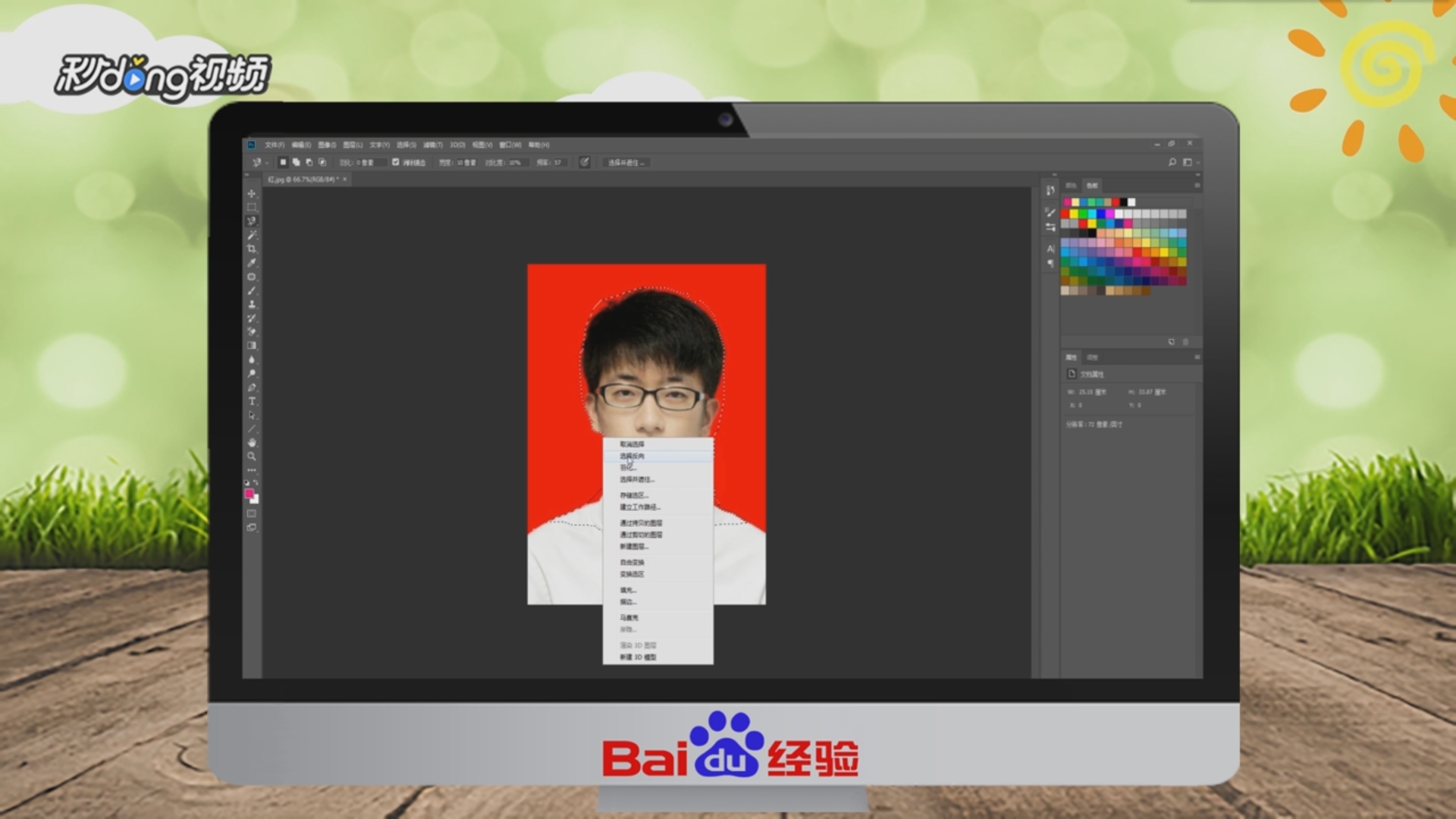Select the Zoom tool in toolbar
This screenshot has height=819, width=1456.
coord(252,457)
